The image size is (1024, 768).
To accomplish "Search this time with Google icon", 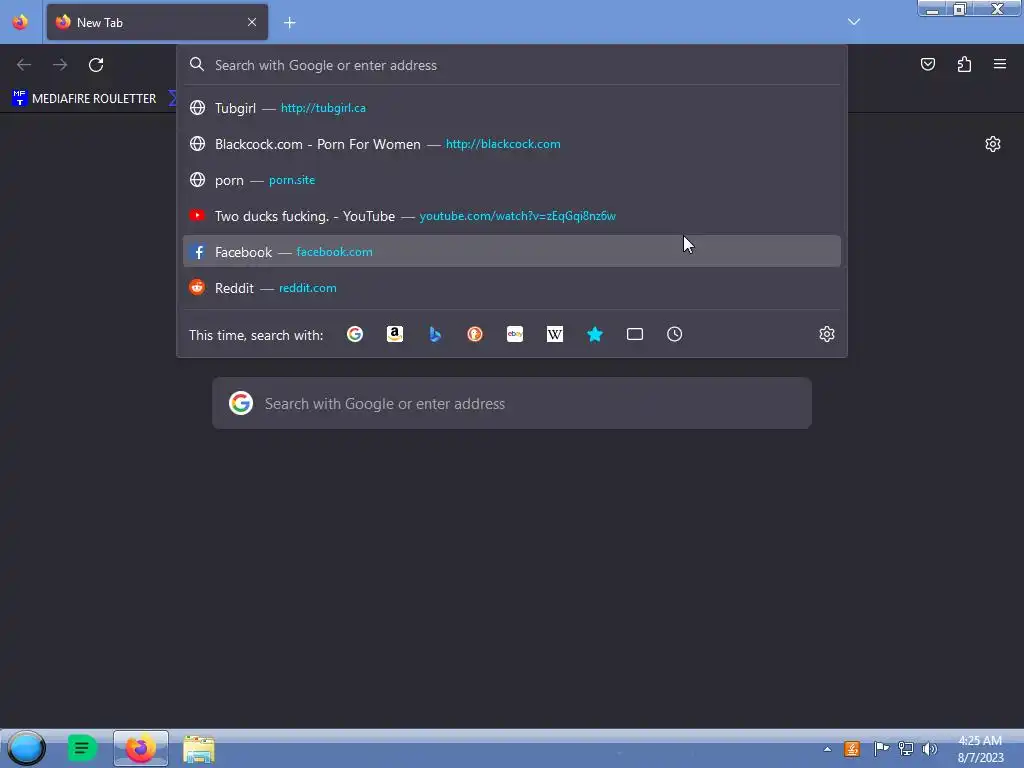I will 355,334.
